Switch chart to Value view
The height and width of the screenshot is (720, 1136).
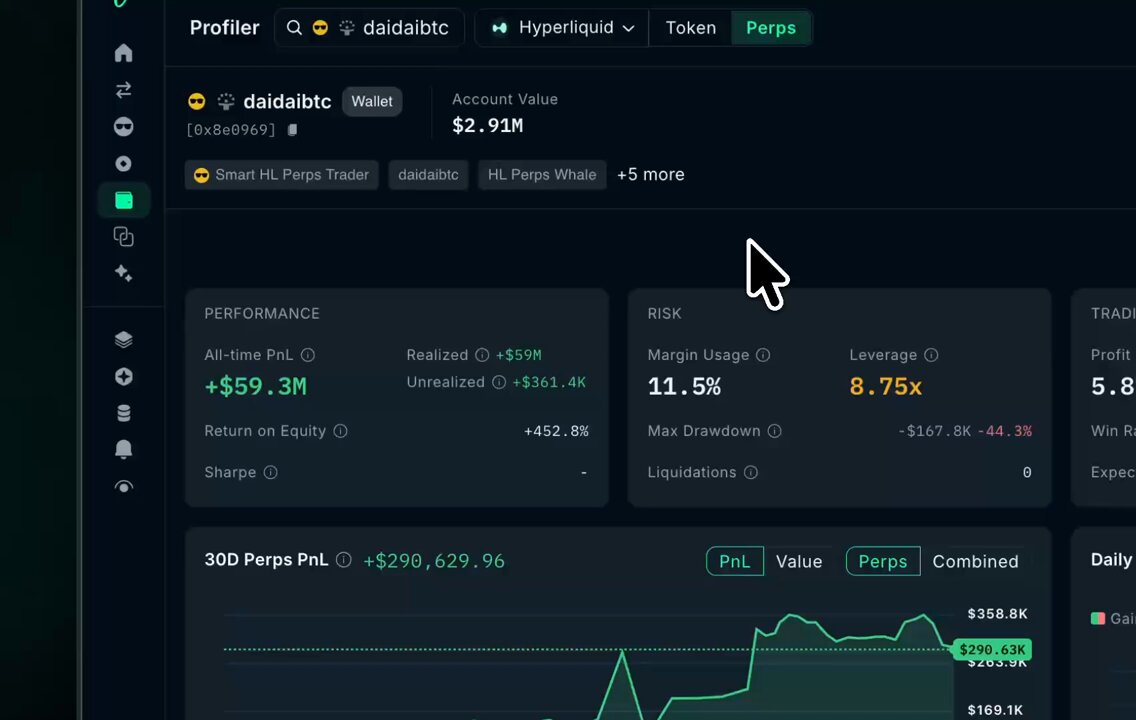click(799, 561)
